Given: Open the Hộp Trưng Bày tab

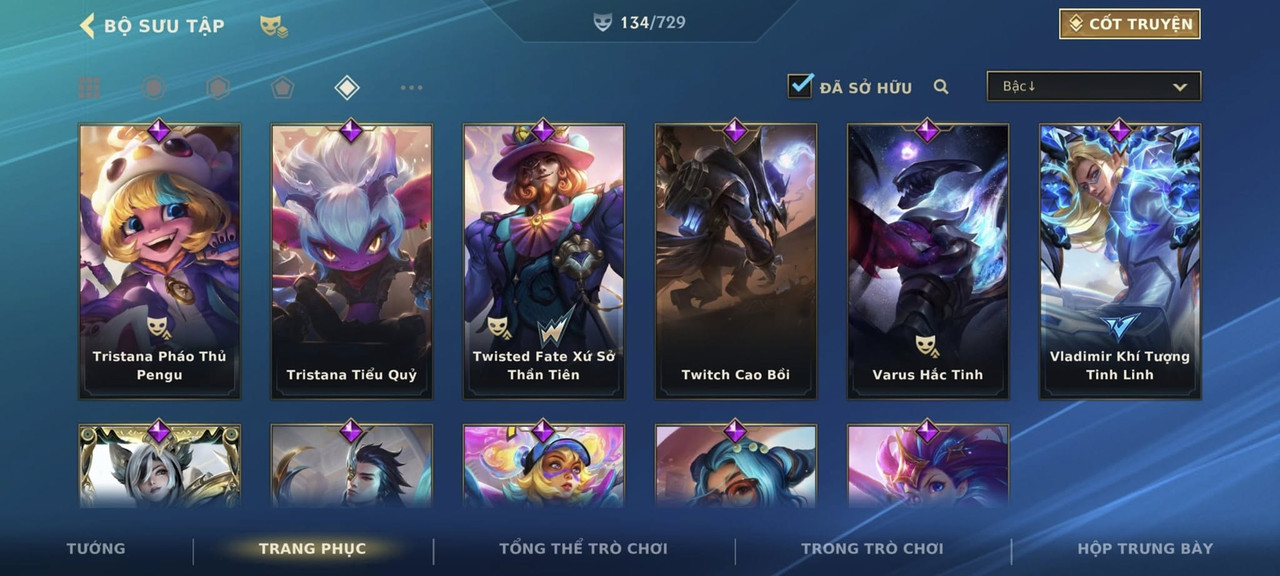Looking at the screenshot, I should pyautogui.click(x=1145, y=548).
